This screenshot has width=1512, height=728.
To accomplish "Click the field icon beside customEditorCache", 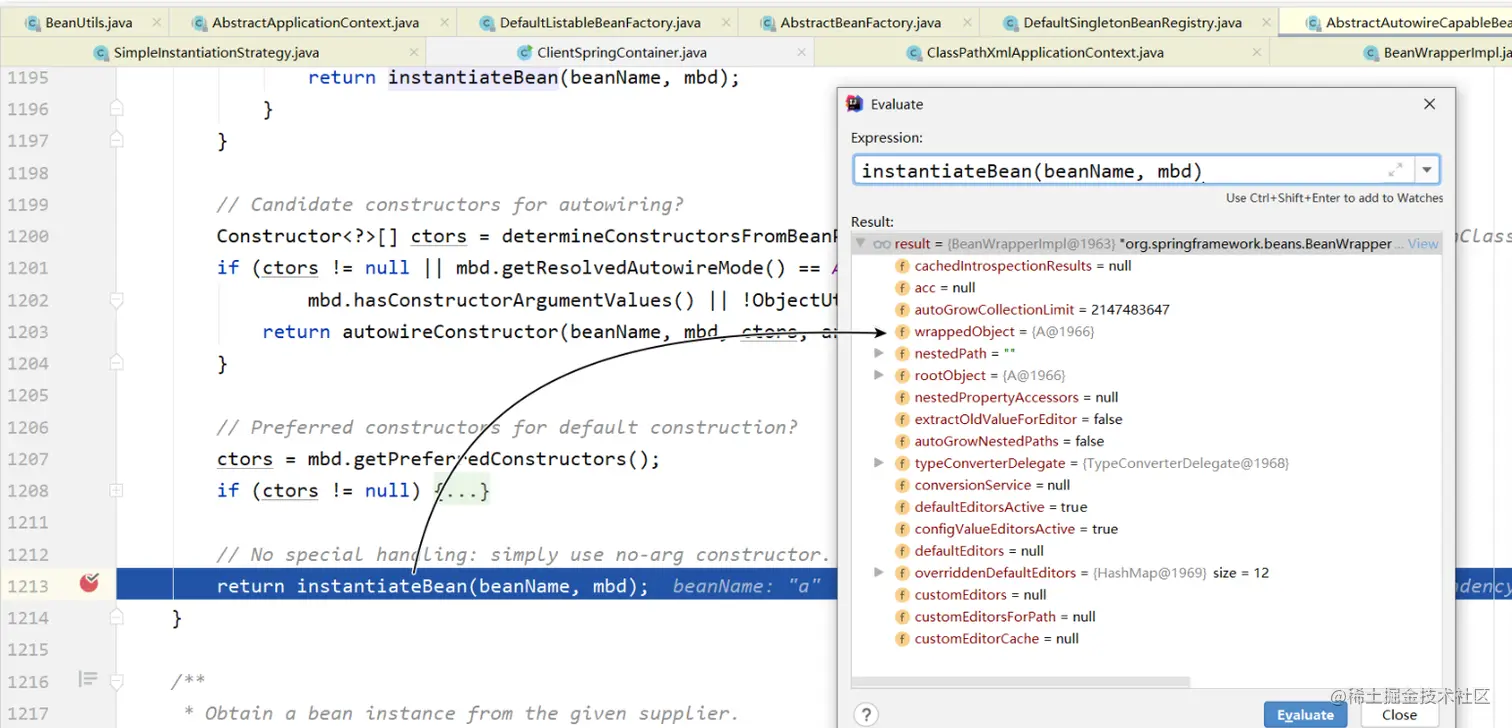I will click(x=902, y=639).
